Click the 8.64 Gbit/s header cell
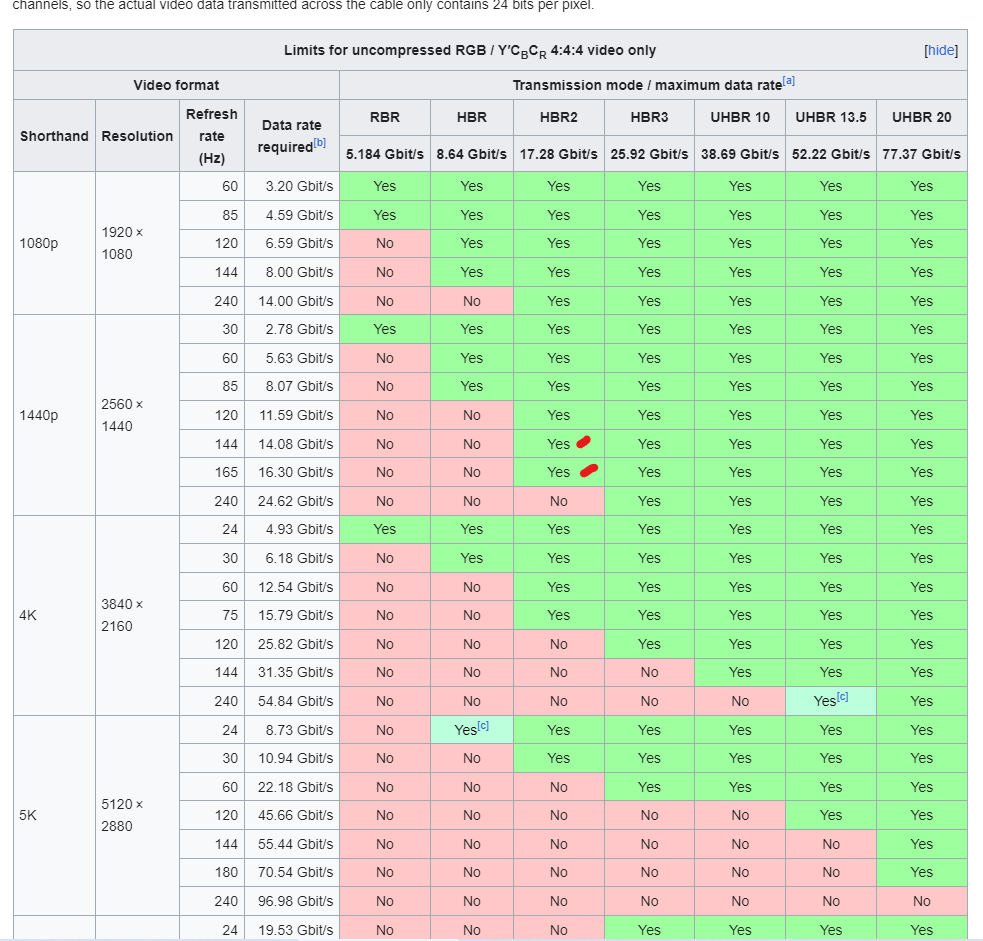Screen dimensions: 983x941 pyautogui.click(x=471, y=154)
